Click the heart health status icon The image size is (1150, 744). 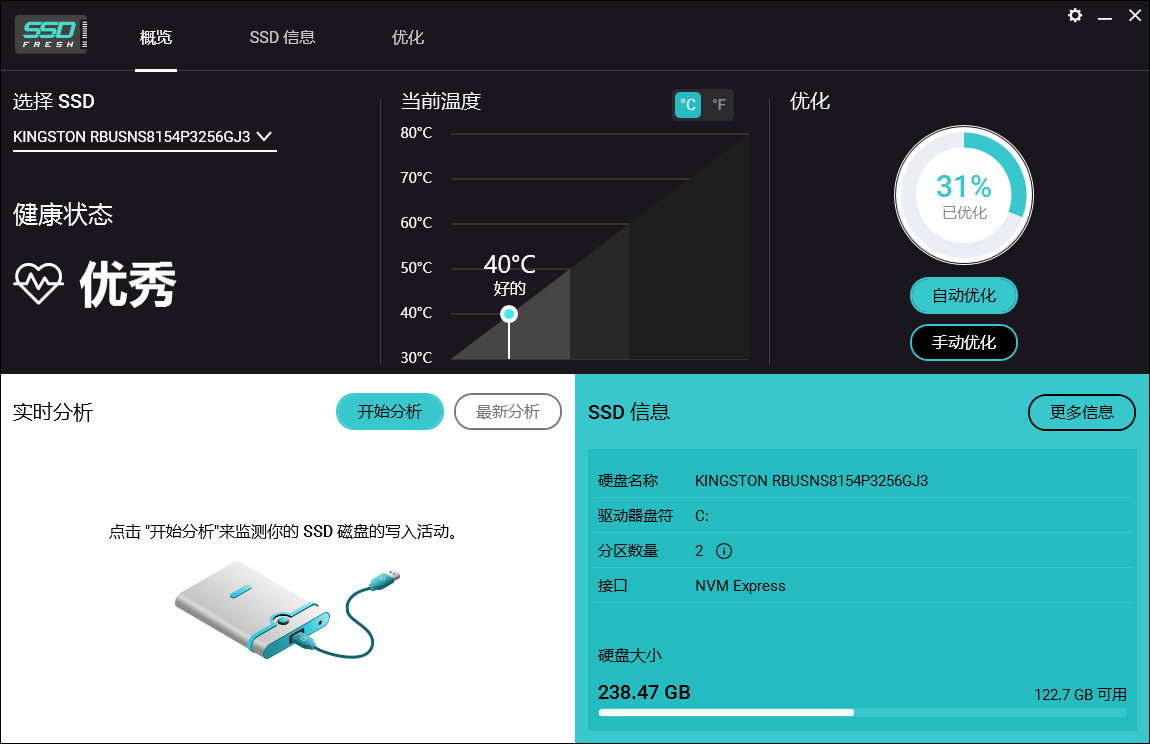37,284
